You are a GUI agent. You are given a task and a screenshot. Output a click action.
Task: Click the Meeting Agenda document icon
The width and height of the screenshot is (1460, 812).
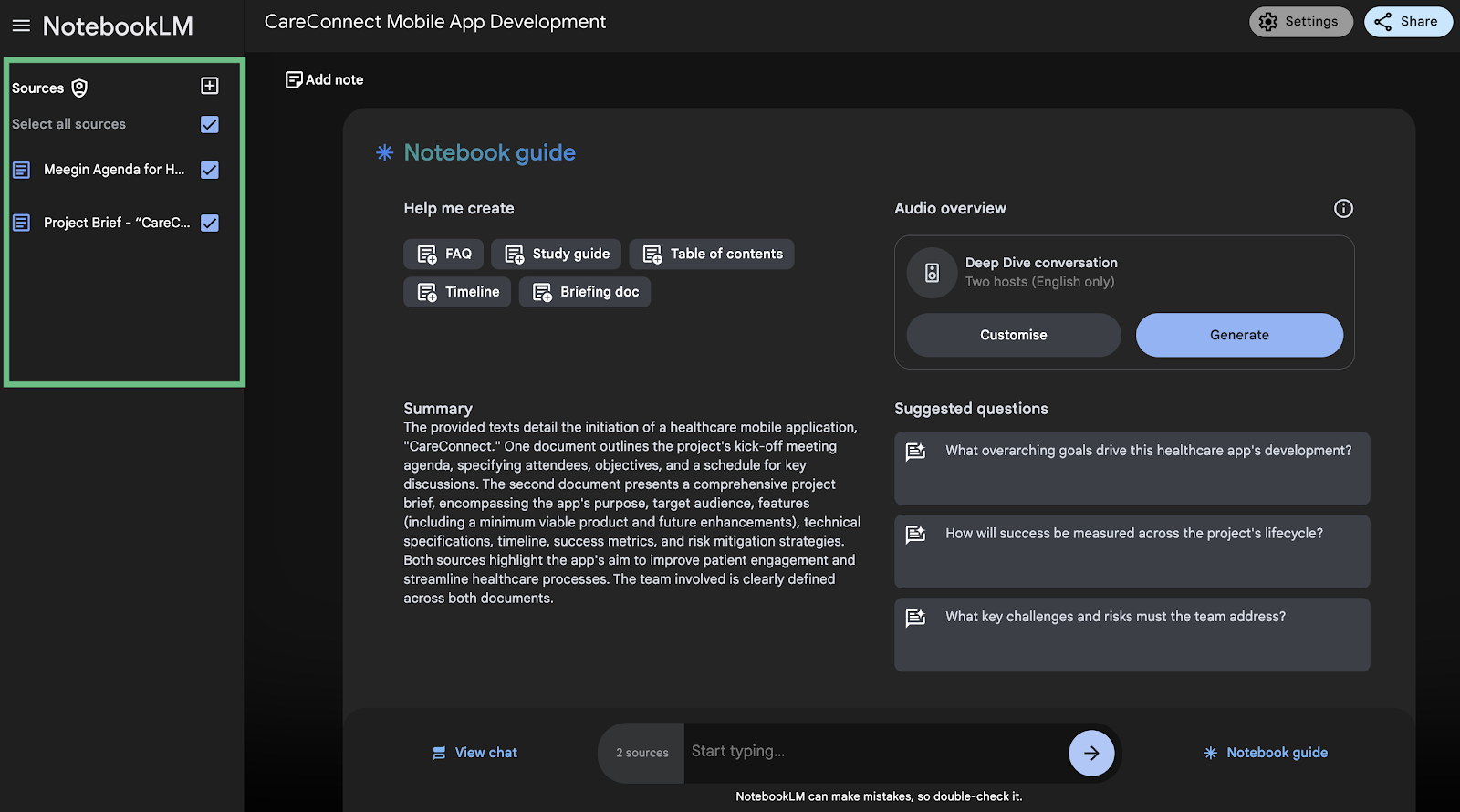22,170
